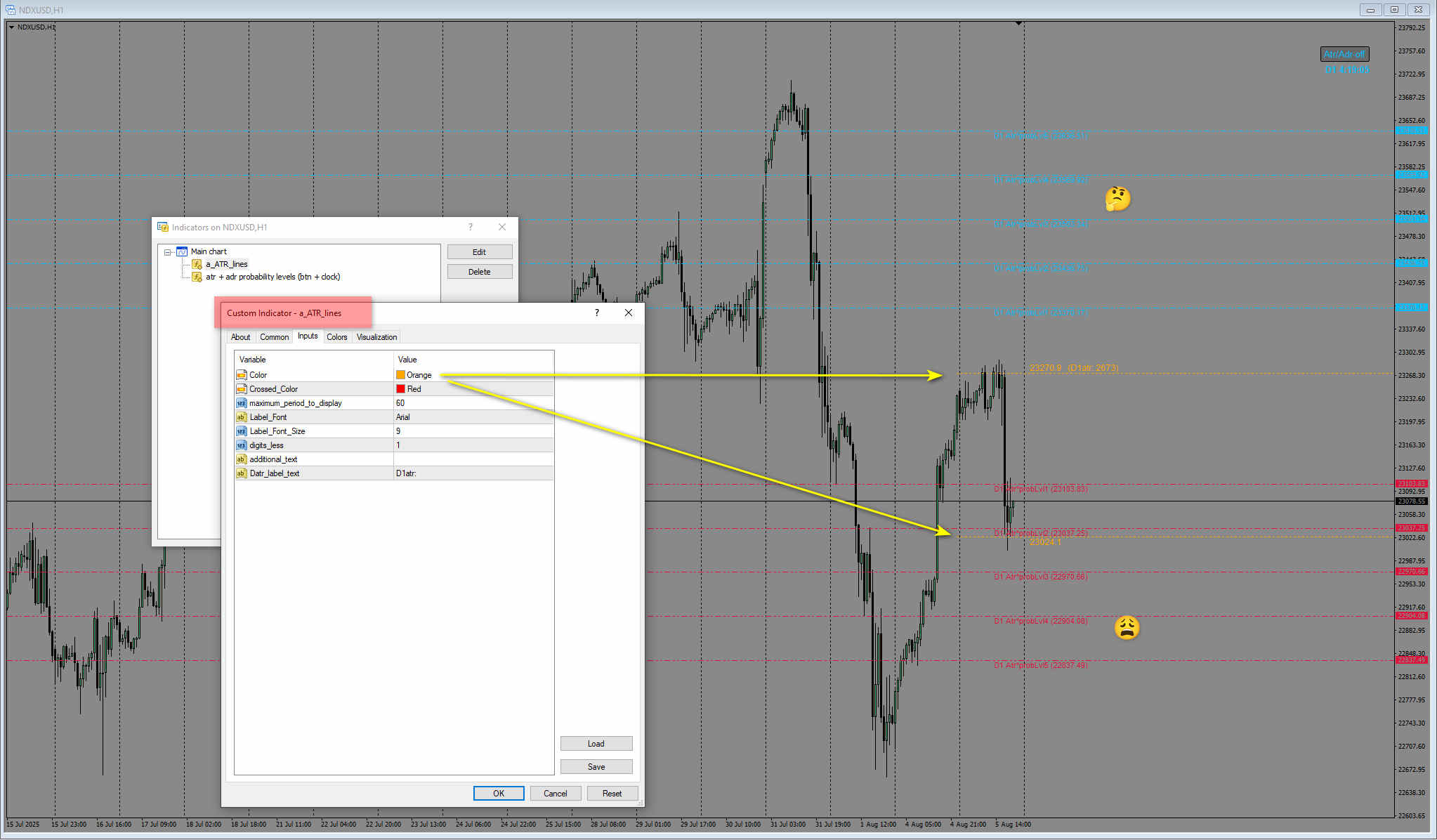Click the Crossed_Color variable icon
This screenshot has height=840, width=1437.
[x=242, y=389]
